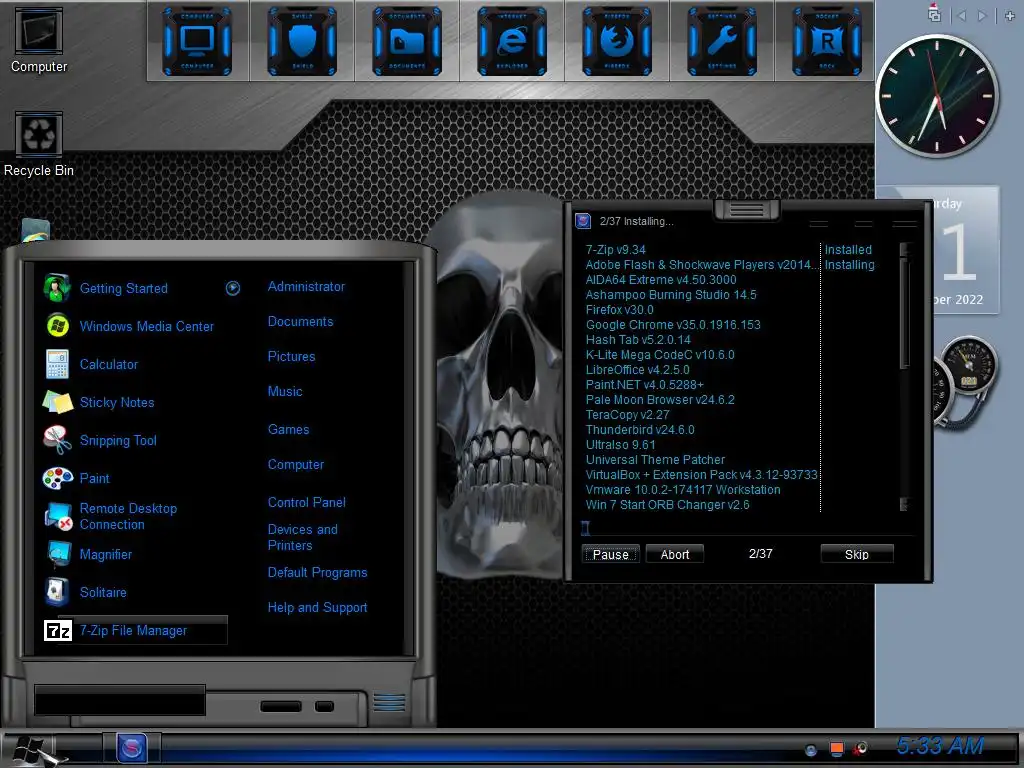Image resolution: width=1024 pixels, height=768 pixels.
Task: Click the Sticky Notes icon
Action: click(57, 402)
